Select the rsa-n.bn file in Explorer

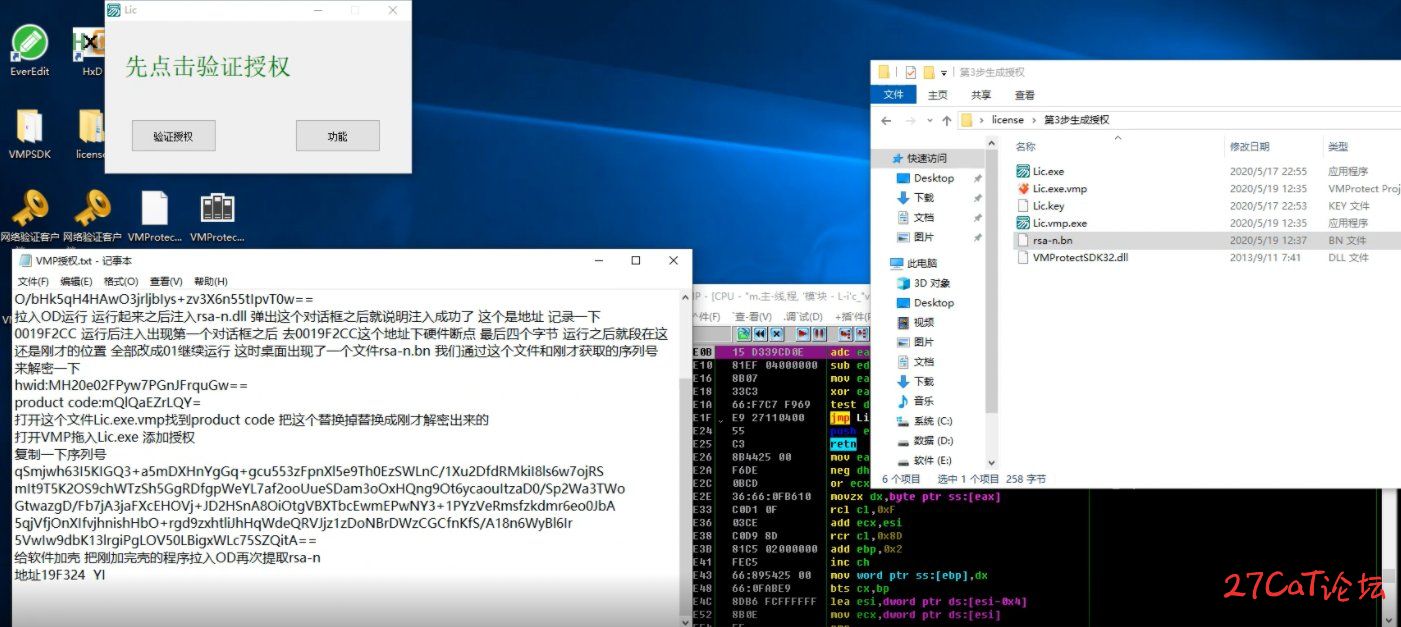tap(1044, 240)
